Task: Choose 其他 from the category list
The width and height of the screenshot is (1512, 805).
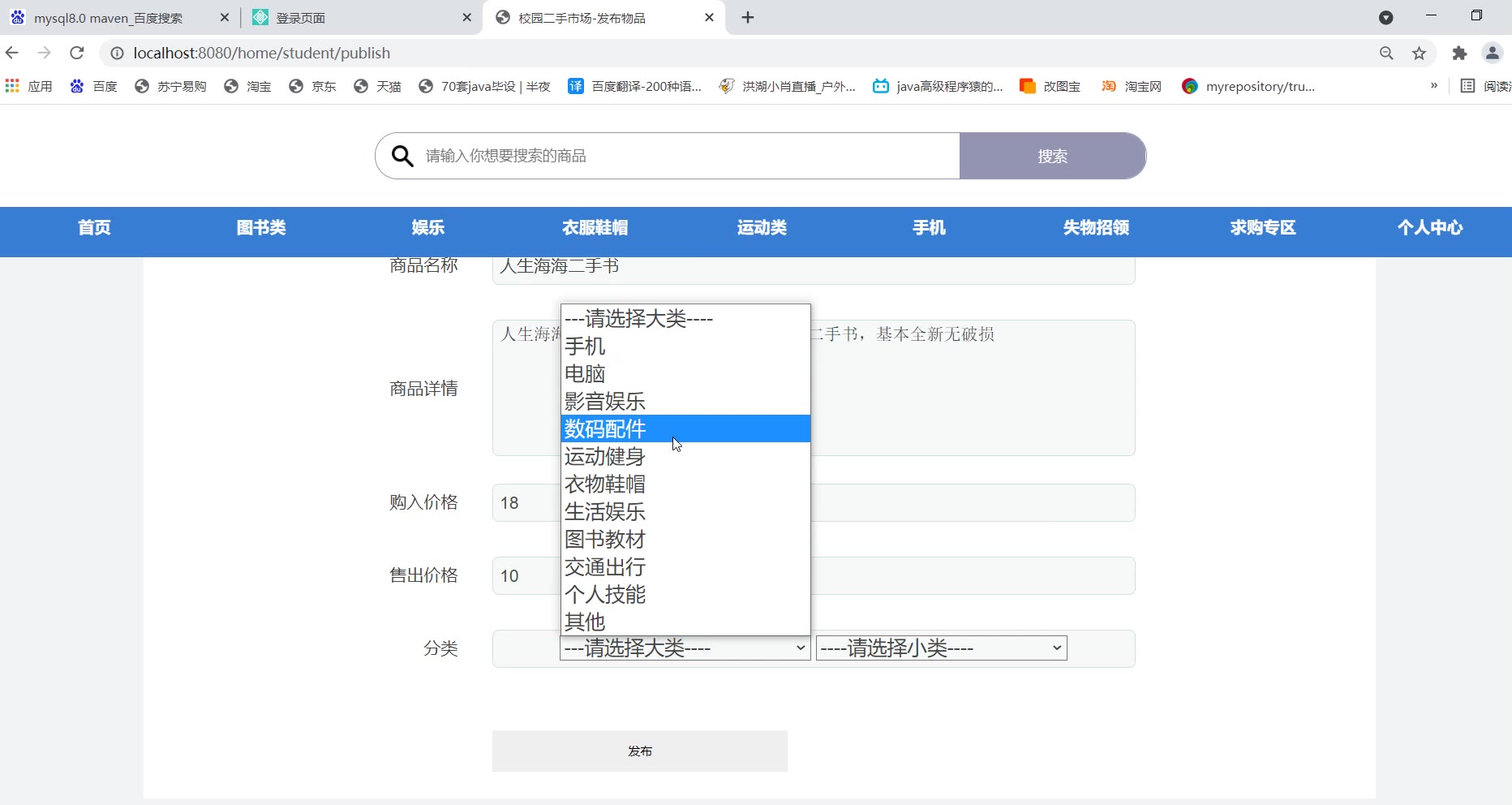Action: (685, 622)
